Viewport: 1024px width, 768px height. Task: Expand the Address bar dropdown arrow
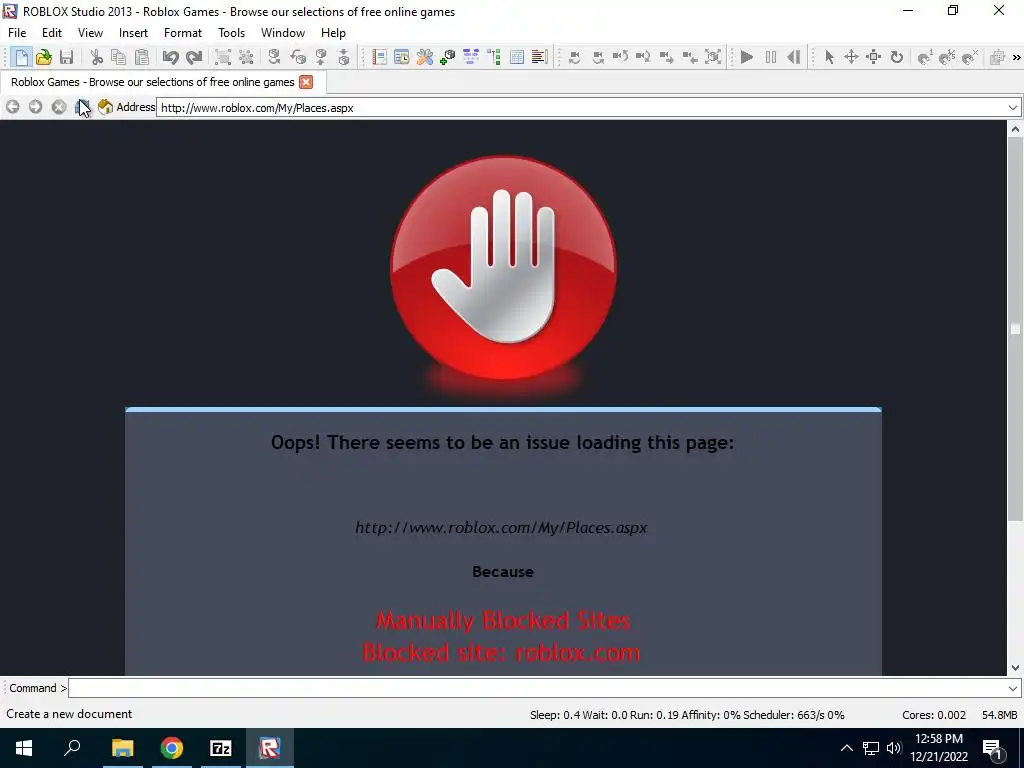1013,108
